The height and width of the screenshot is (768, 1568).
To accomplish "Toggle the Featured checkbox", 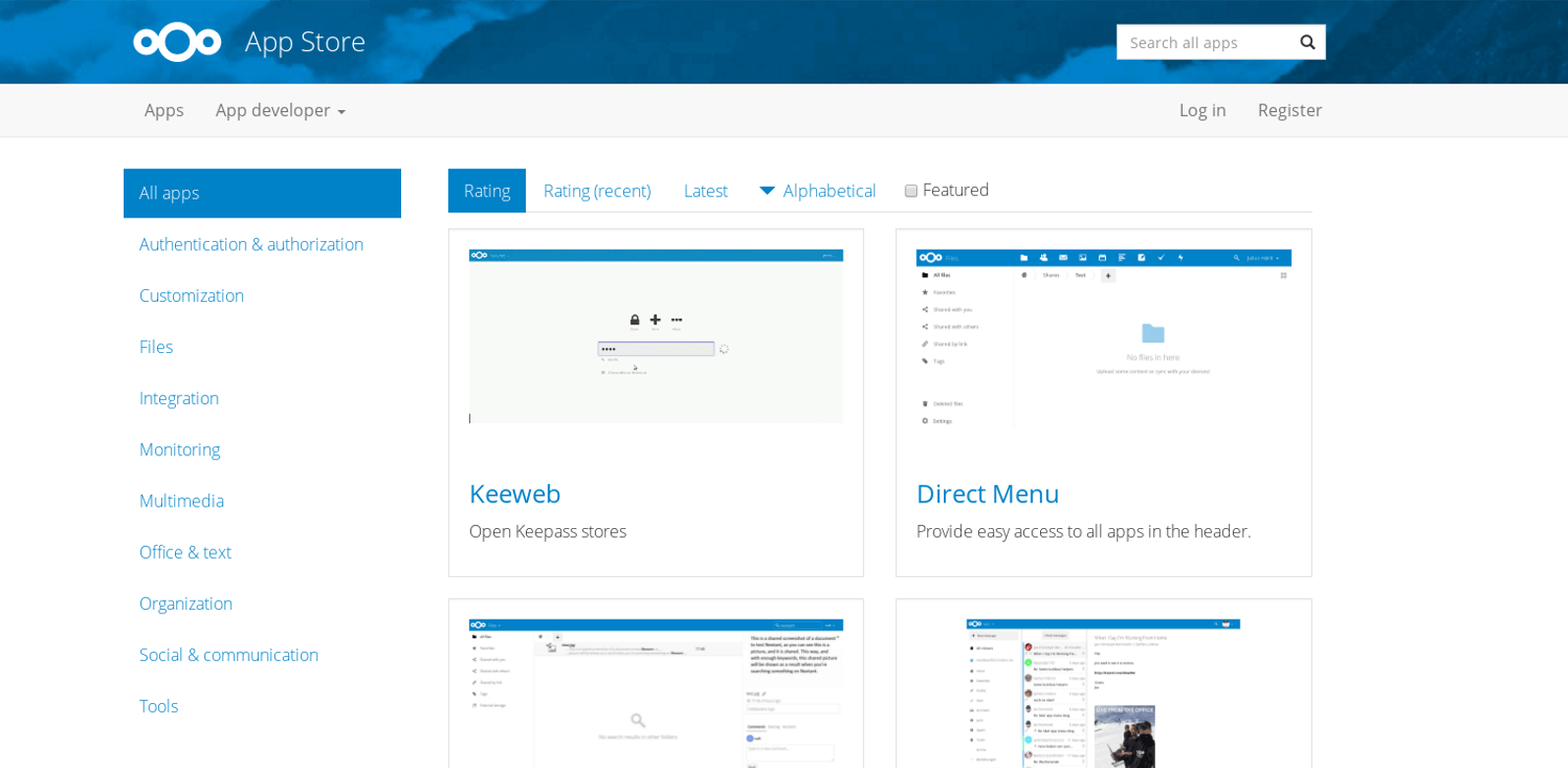I will pos(911,191).
